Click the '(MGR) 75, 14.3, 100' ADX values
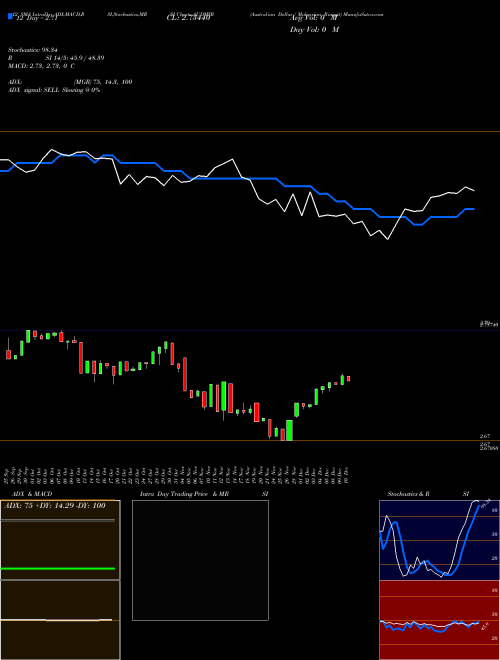 [103, 82]
